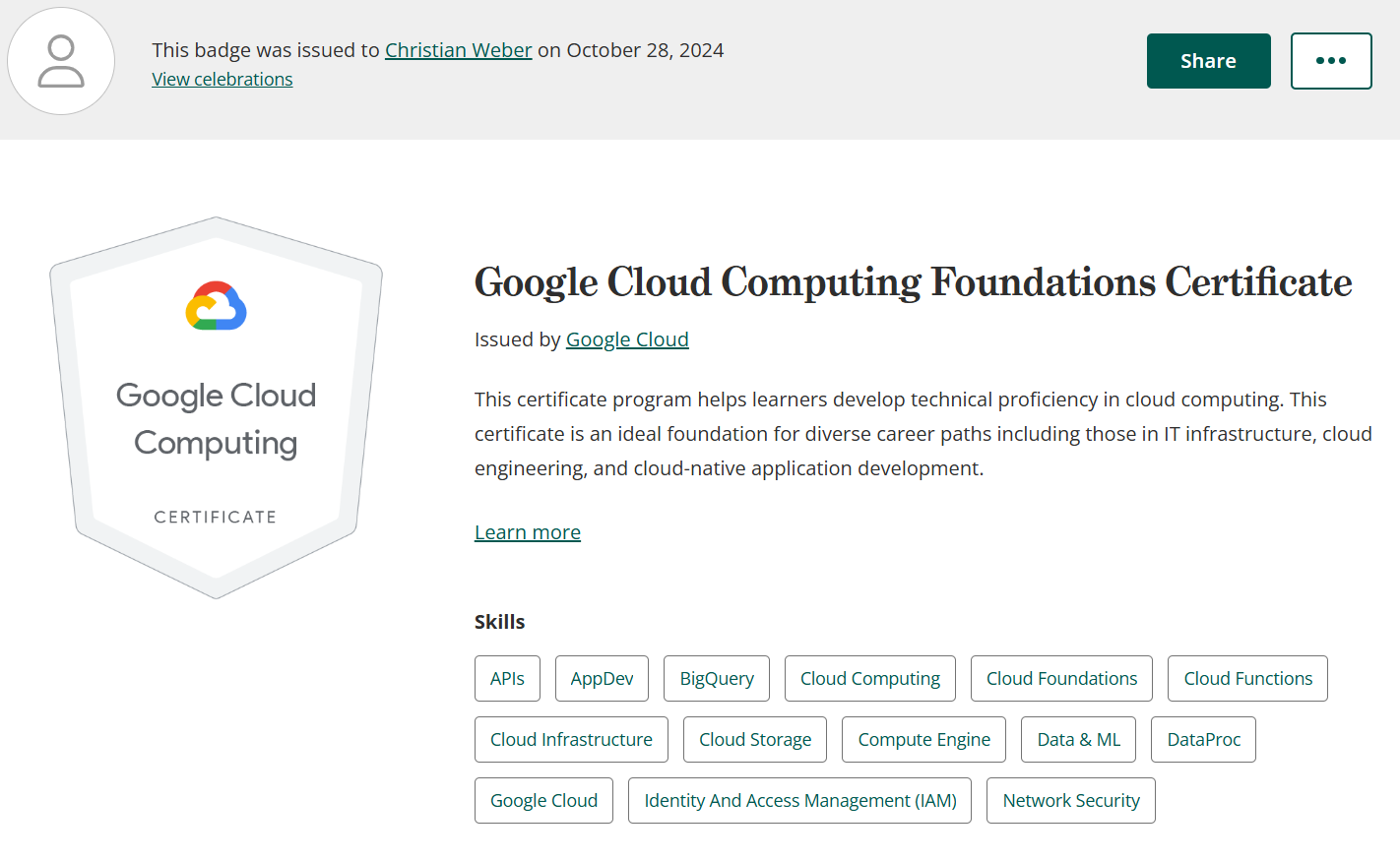Follow the Learn more link
The width and height of the screenshot is (1400, 861).
[528, 532]
